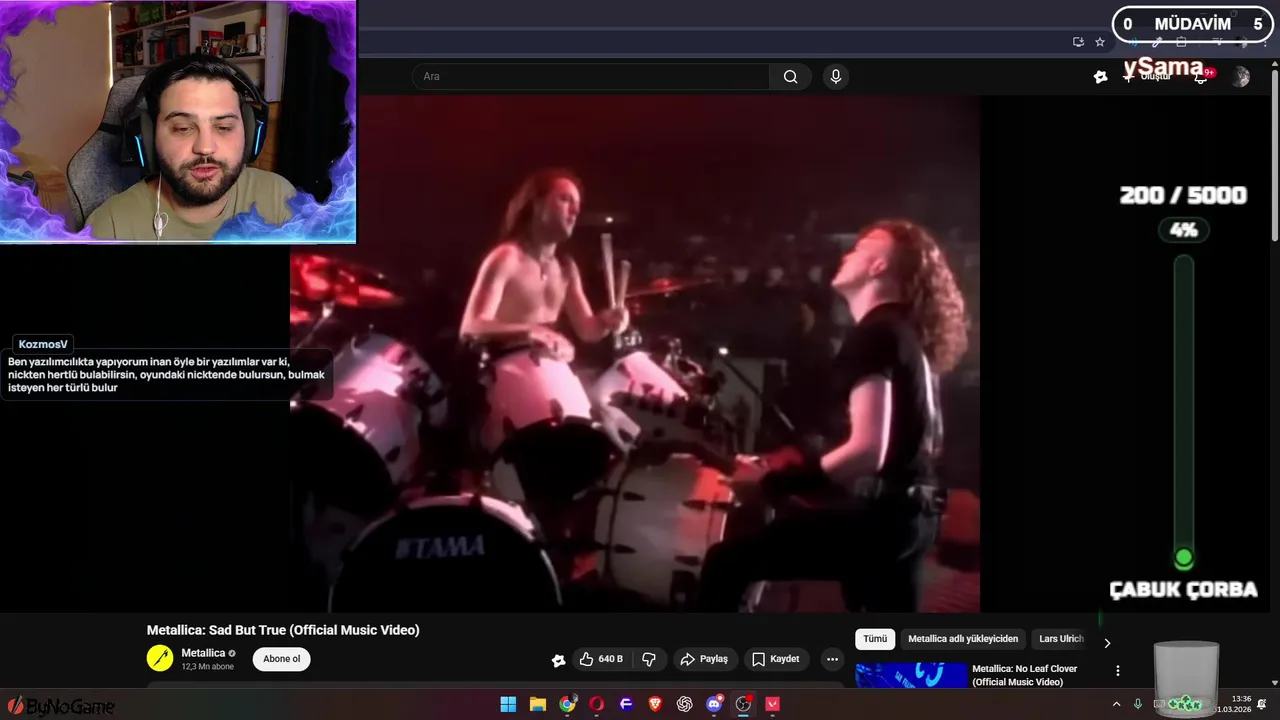1280x720 pixels.
Task: Click the sparkle Ask icon in YouTube header
Action: 1101,77
